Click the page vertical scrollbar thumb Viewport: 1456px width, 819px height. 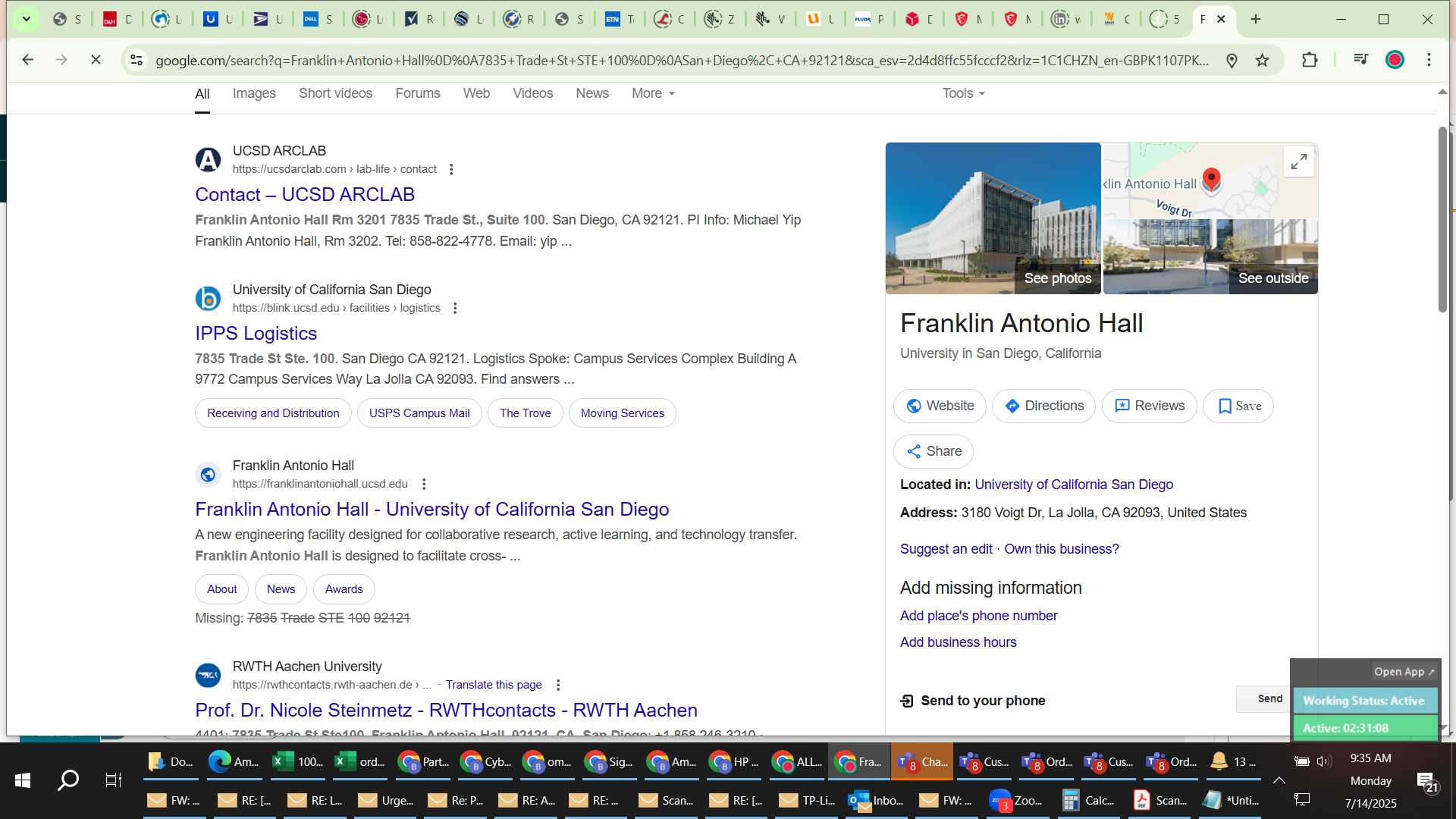(x=1442, y=220)
